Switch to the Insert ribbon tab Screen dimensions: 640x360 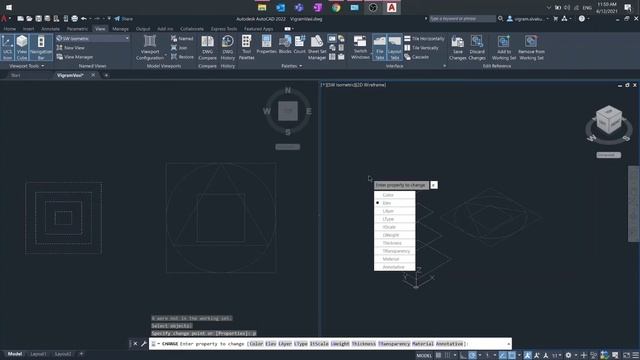point(29,29)
